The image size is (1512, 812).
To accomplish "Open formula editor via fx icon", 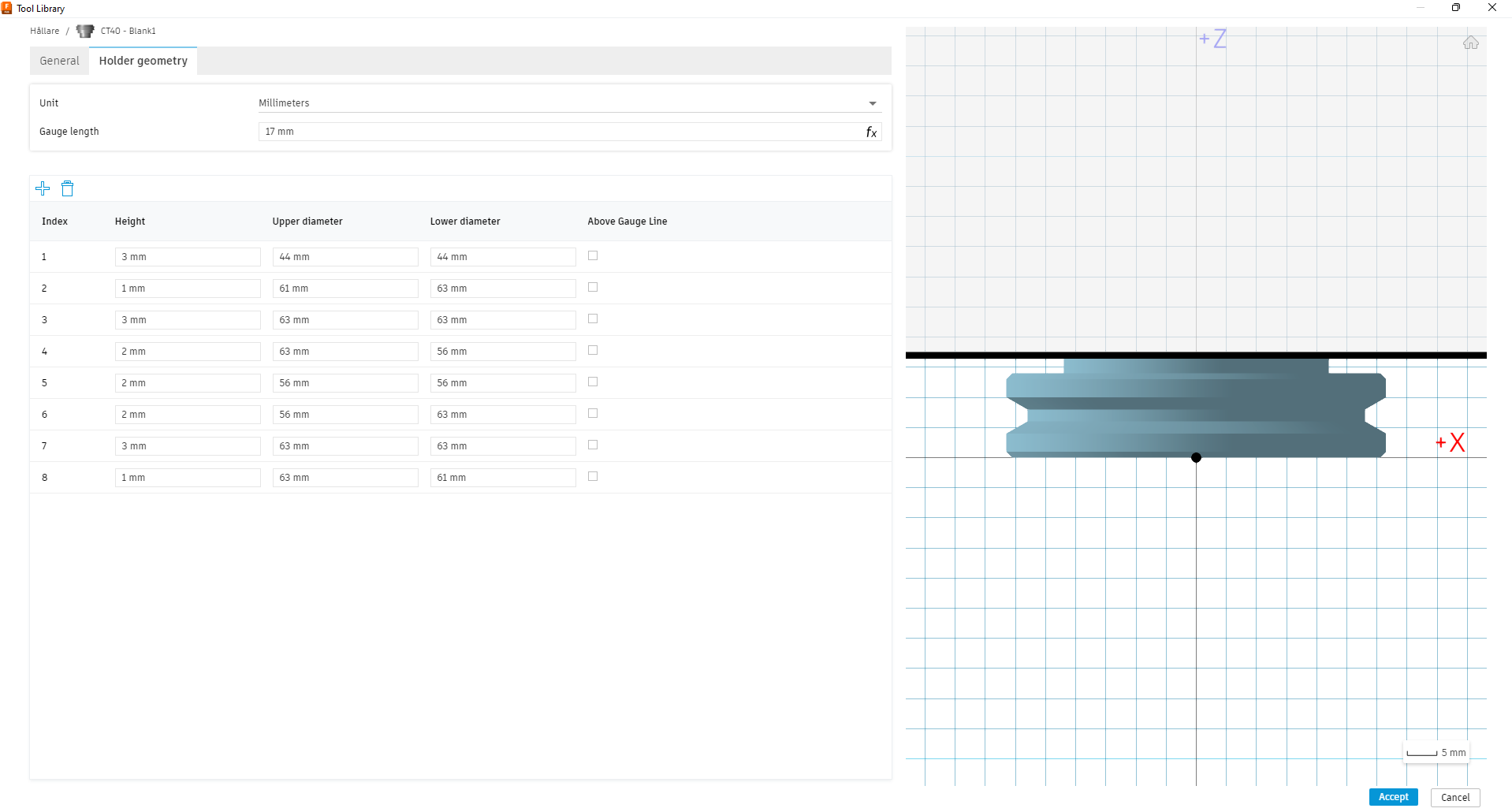I will (870, 132).
